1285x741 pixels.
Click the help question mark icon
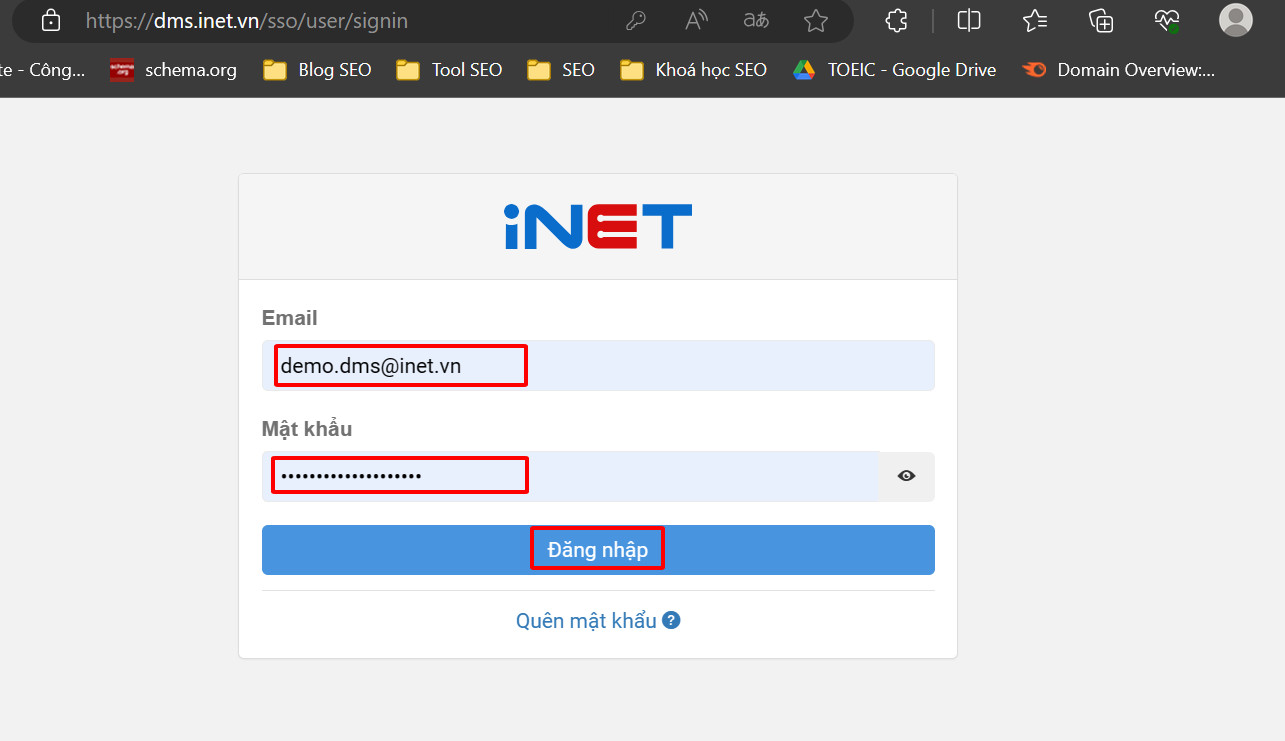pos(672,620)
